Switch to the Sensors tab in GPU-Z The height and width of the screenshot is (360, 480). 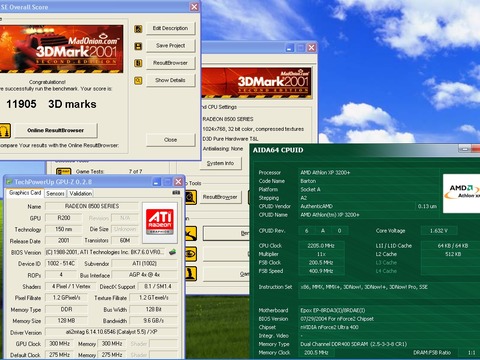click(x=55, y=193)
